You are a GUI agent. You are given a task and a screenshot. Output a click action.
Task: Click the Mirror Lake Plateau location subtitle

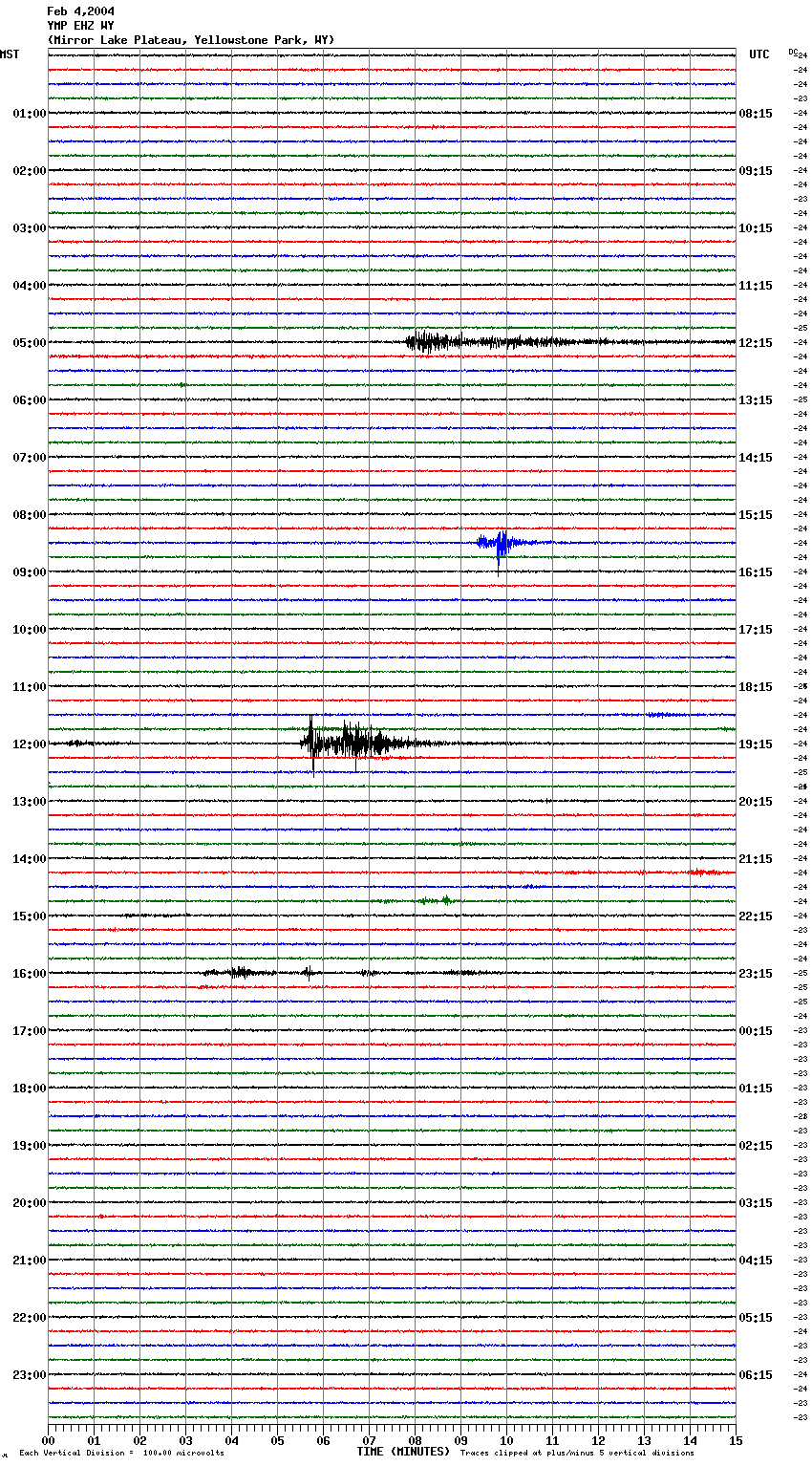coord(191,40)
